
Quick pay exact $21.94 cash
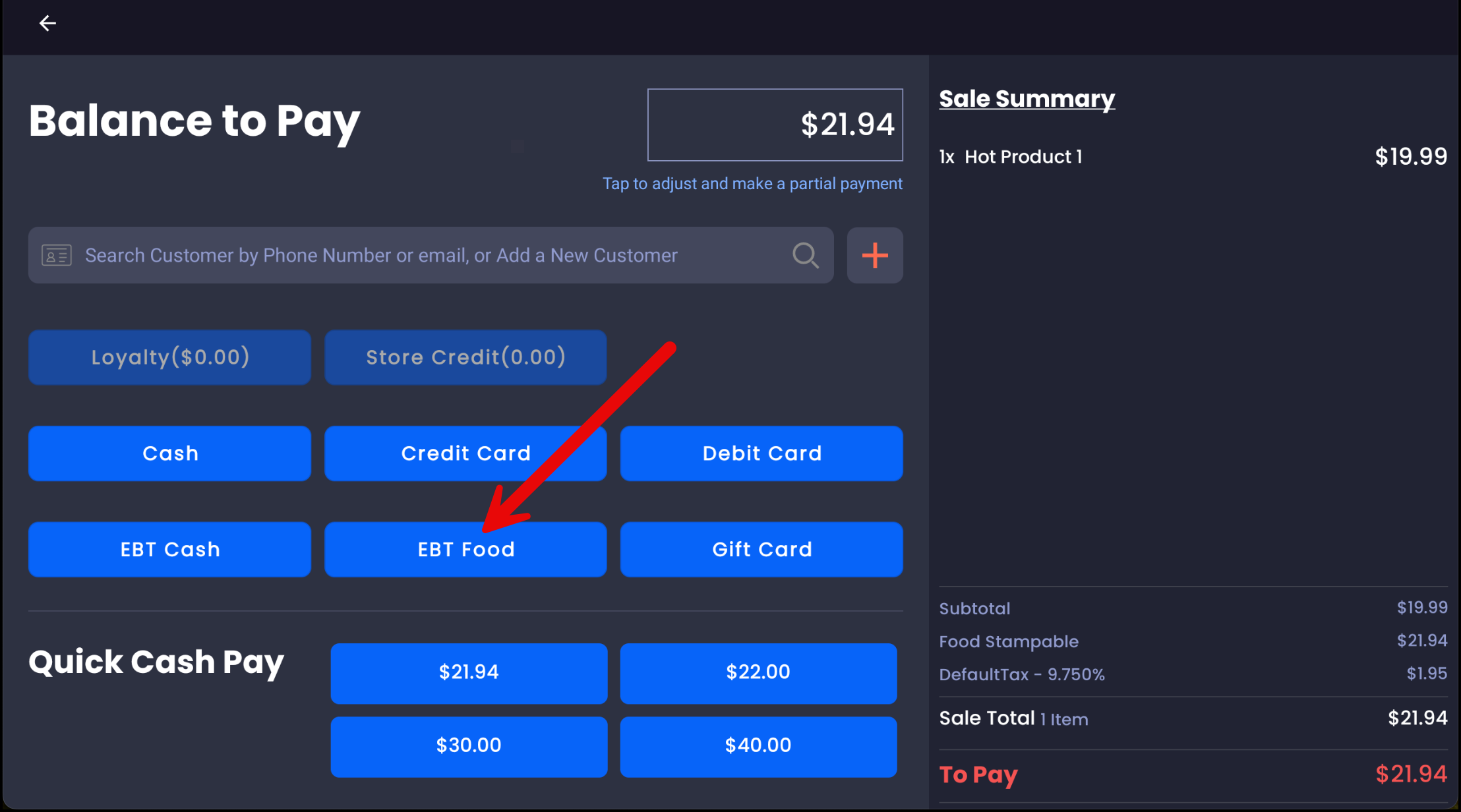click(x=468, y=673)
